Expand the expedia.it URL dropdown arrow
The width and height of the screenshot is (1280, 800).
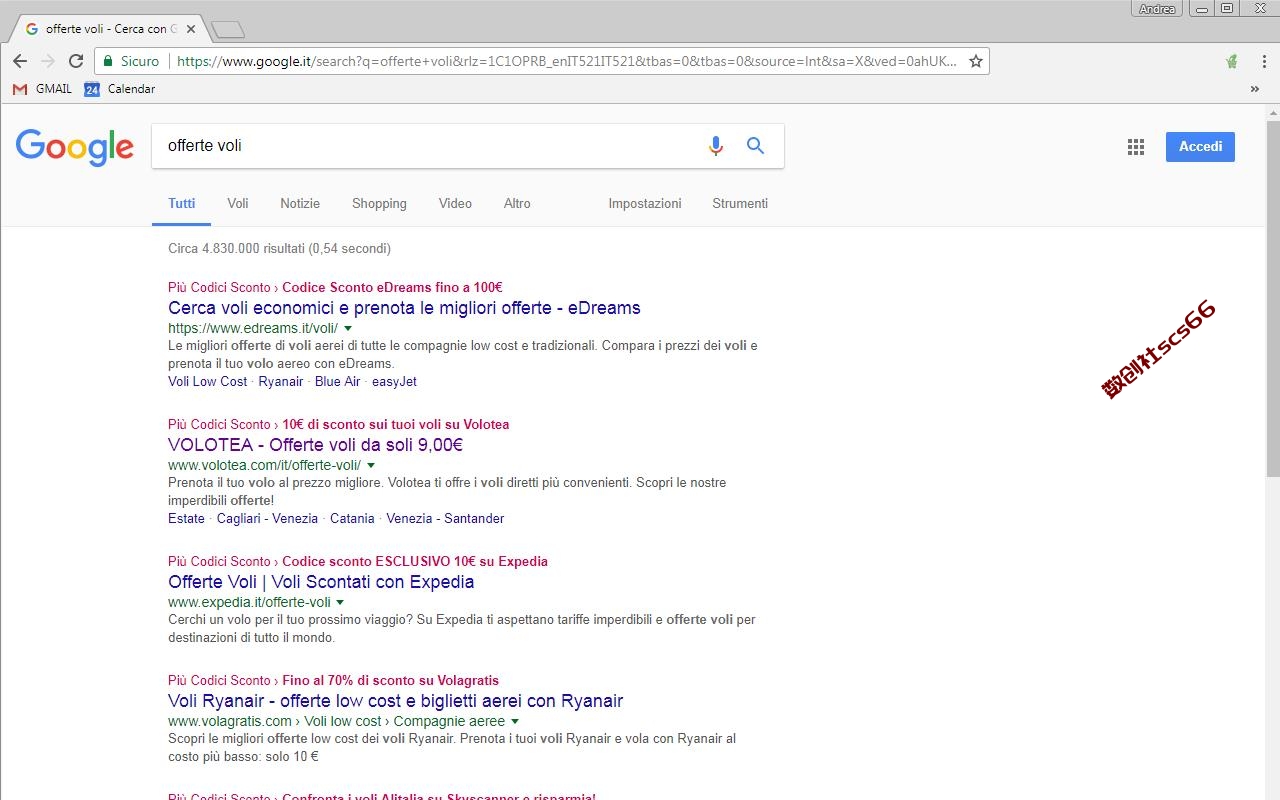340,602
